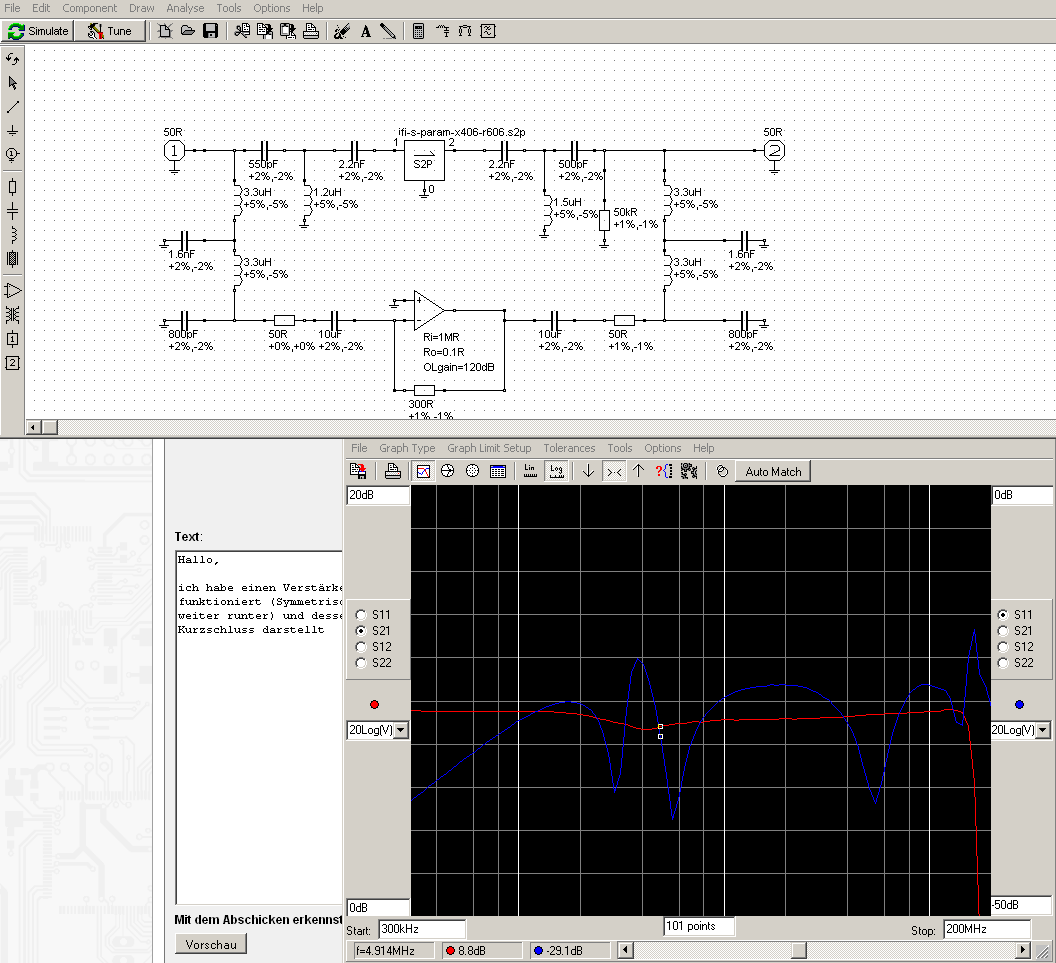Open the Graph Limit Setup menu
This screenshot has height=963, width=1056.
click(489, 448)
